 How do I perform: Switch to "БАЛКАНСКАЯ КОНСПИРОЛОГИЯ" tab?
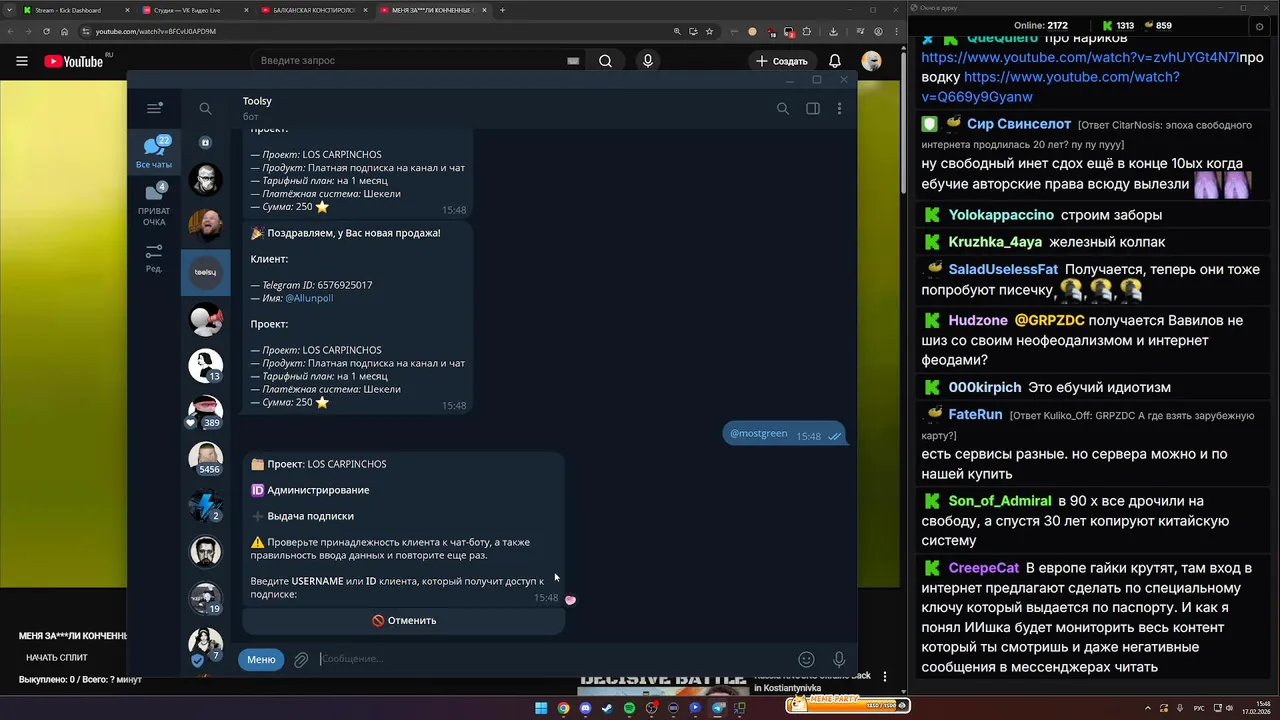(313, 10)
